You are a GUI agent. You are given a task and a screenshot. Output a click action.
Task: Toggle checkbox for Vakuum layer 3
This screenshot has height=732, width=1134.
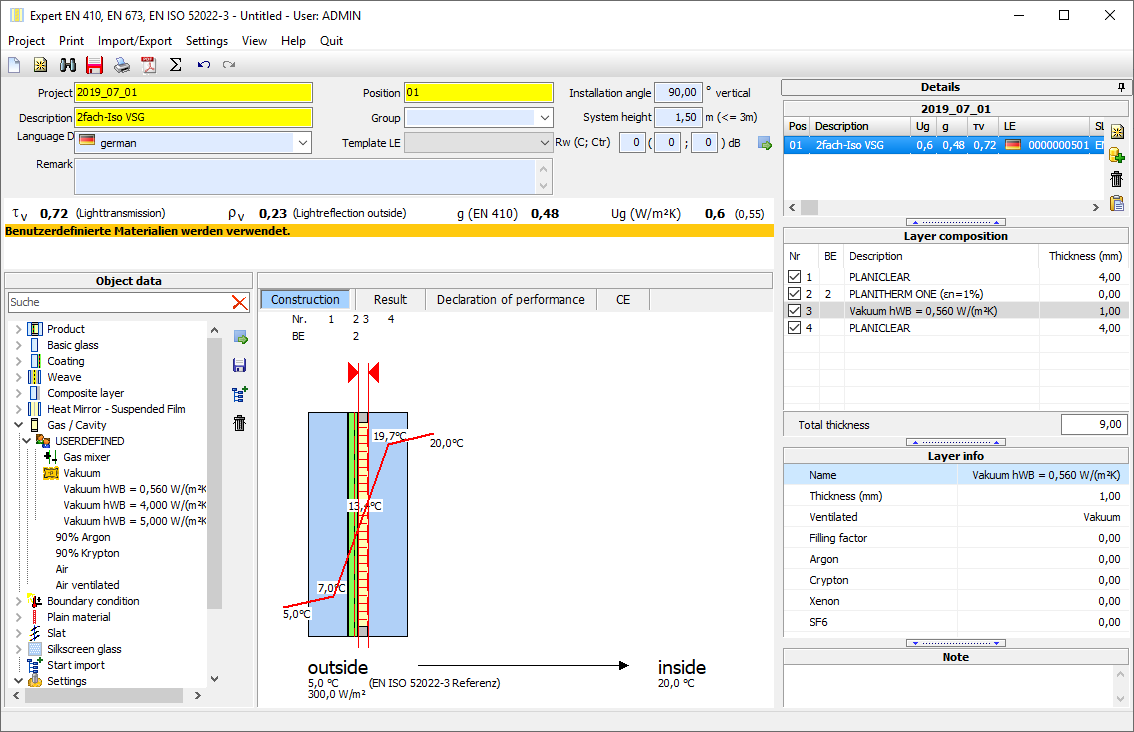(x=794, y=311)
